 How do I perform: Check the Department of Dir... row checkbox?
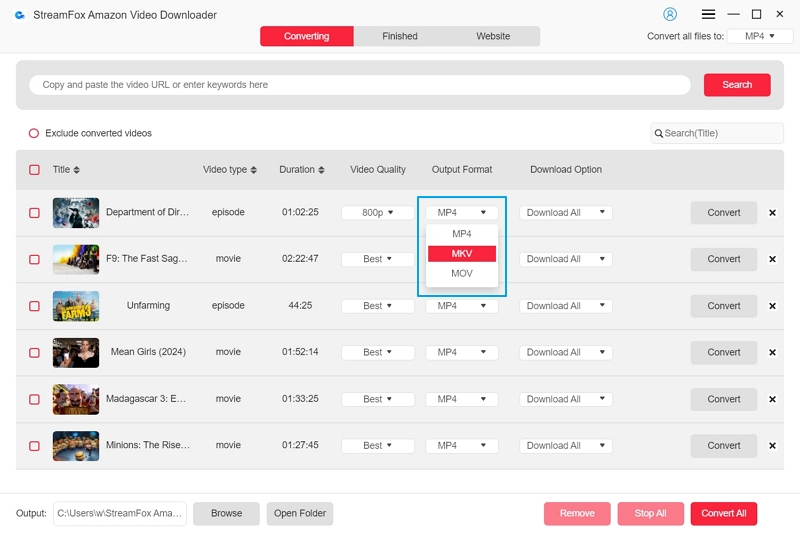[x=34, y=213]
